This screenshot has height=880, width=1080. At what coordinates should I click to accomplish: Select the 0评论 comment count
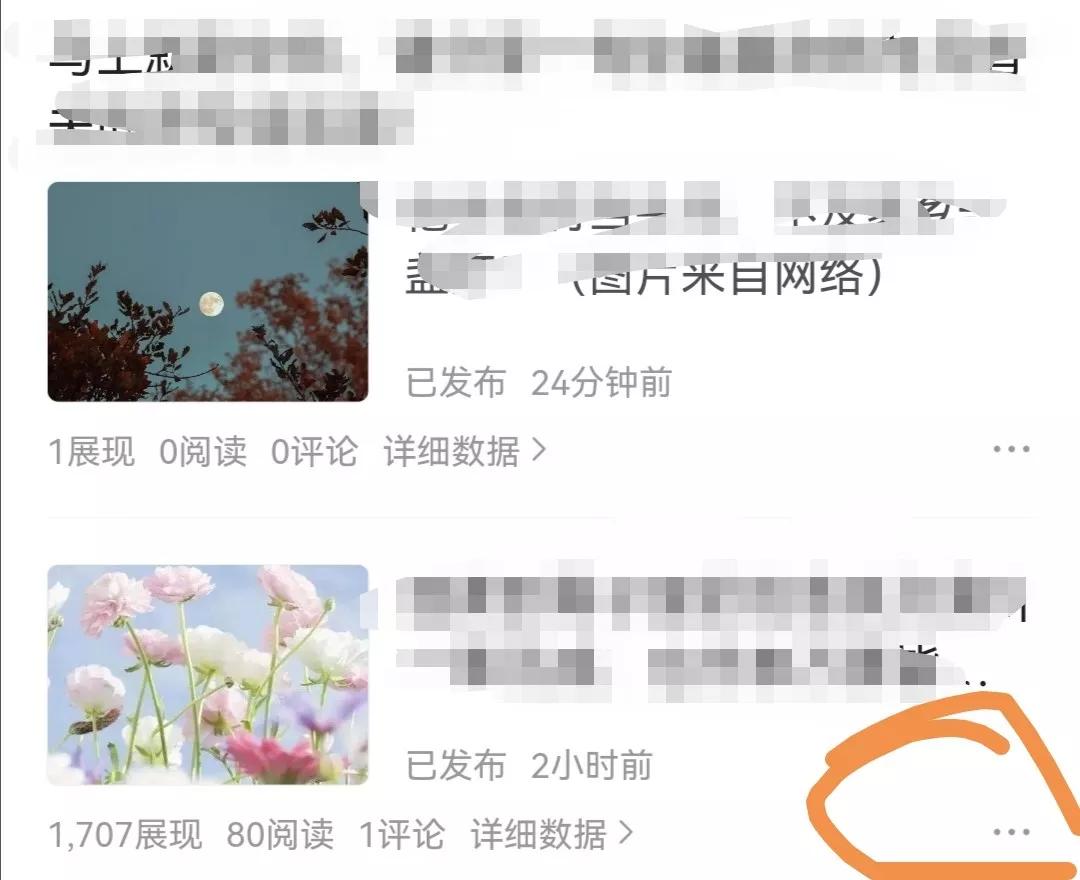[315, 452]
